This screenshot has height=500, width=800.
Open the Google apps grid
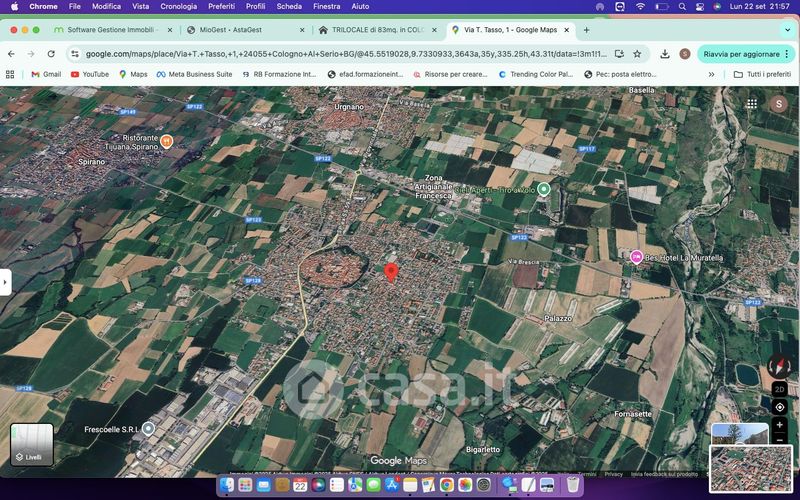point(752,103)
